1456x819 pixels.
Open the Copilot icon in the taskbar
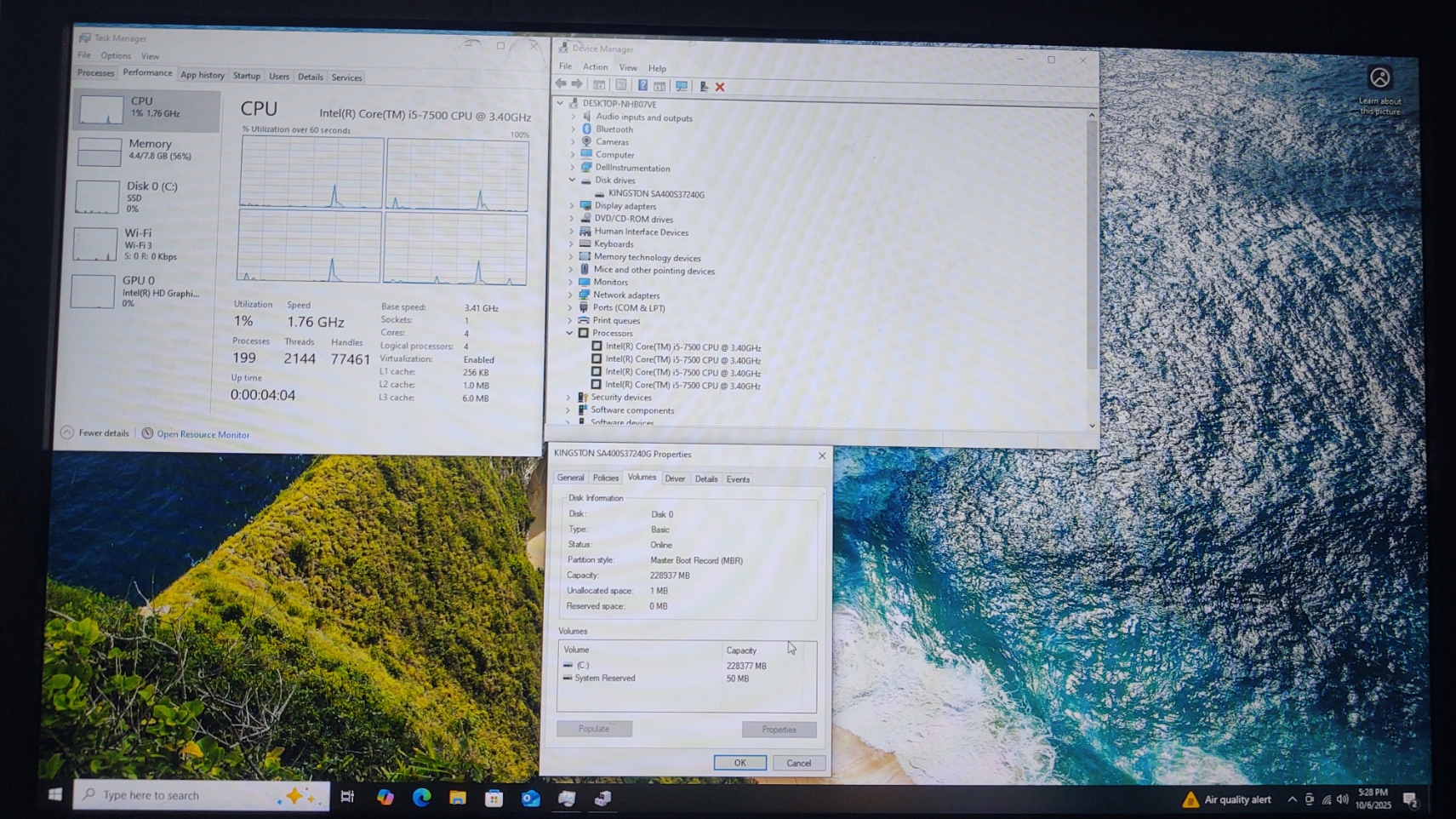tap(385, 798)
